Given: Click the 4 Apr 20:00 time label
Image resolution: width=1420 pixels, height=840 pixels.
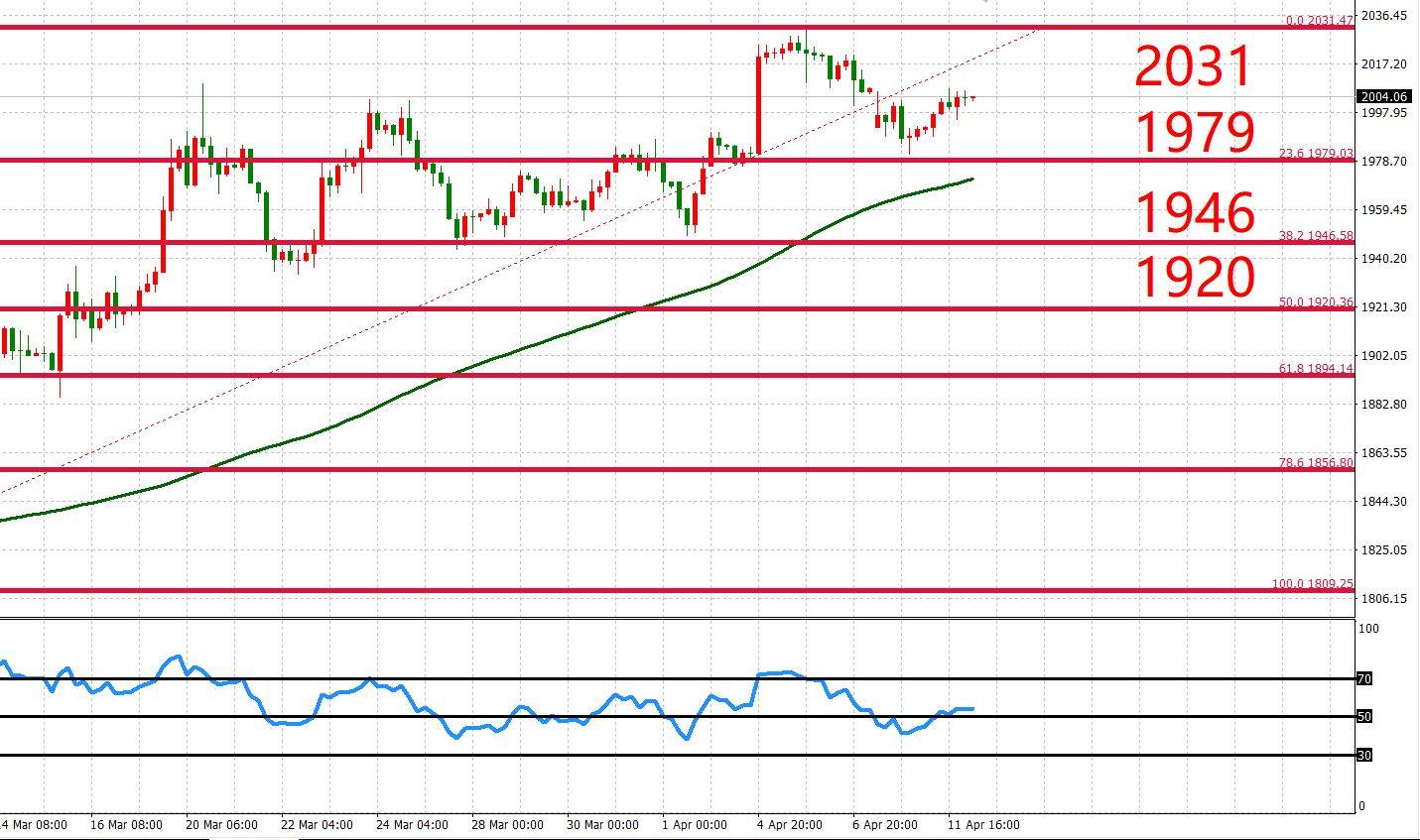Looking at the screenshot, I should point(791,825).
